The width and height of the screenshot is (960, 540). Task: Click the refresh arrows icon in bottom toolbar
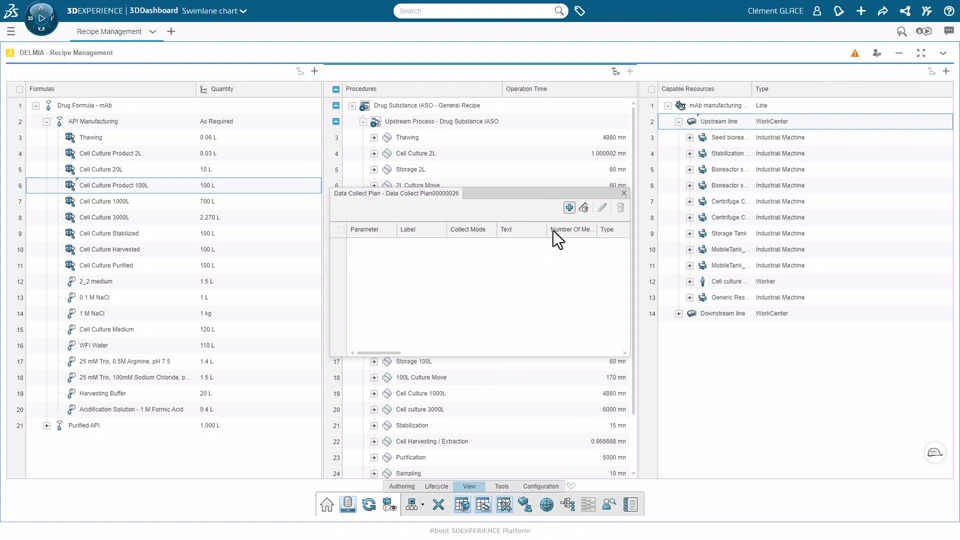369,504
